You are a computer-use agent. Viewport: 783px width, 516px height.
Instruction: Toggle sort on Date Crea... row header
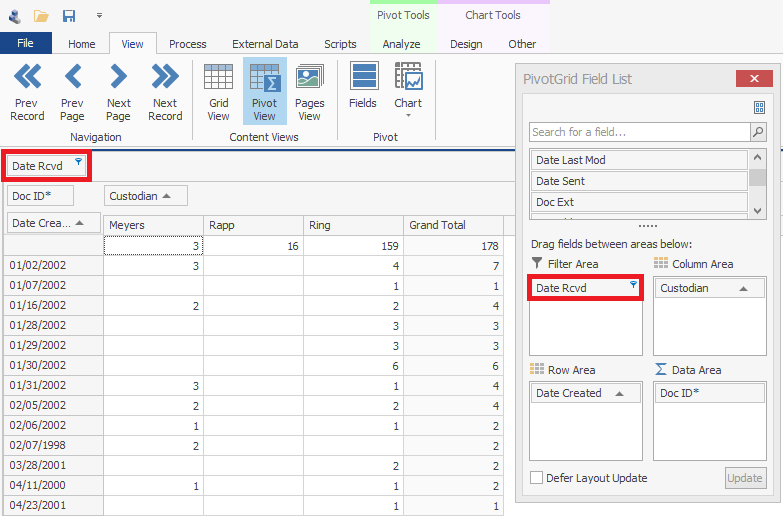pos(79,223)
